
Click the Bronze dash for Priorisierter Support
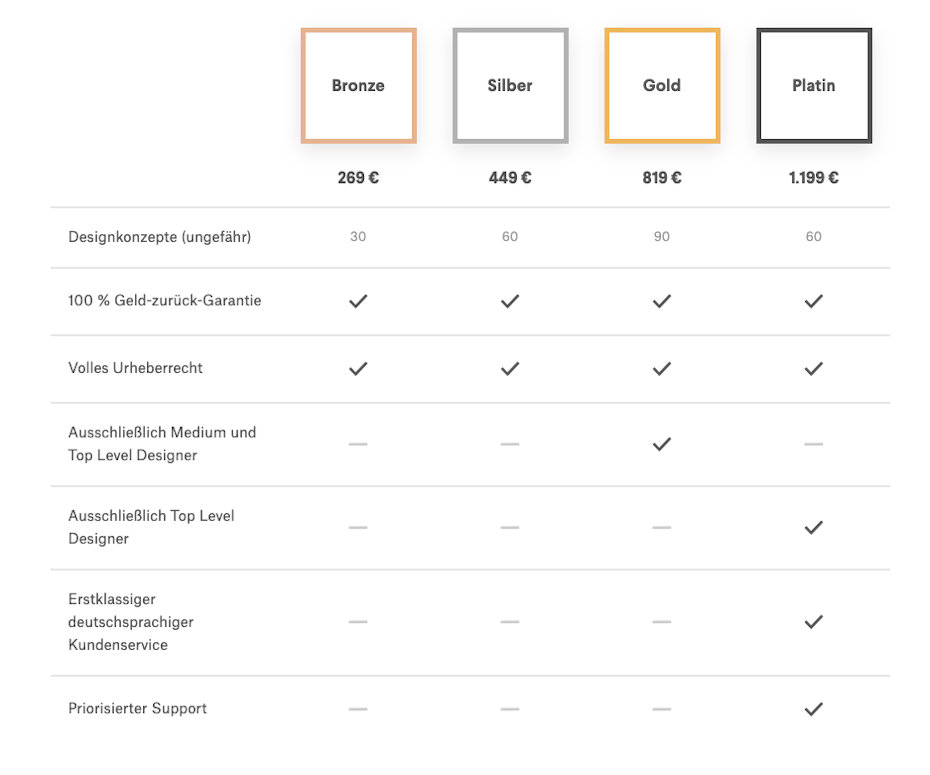[358, 709]
